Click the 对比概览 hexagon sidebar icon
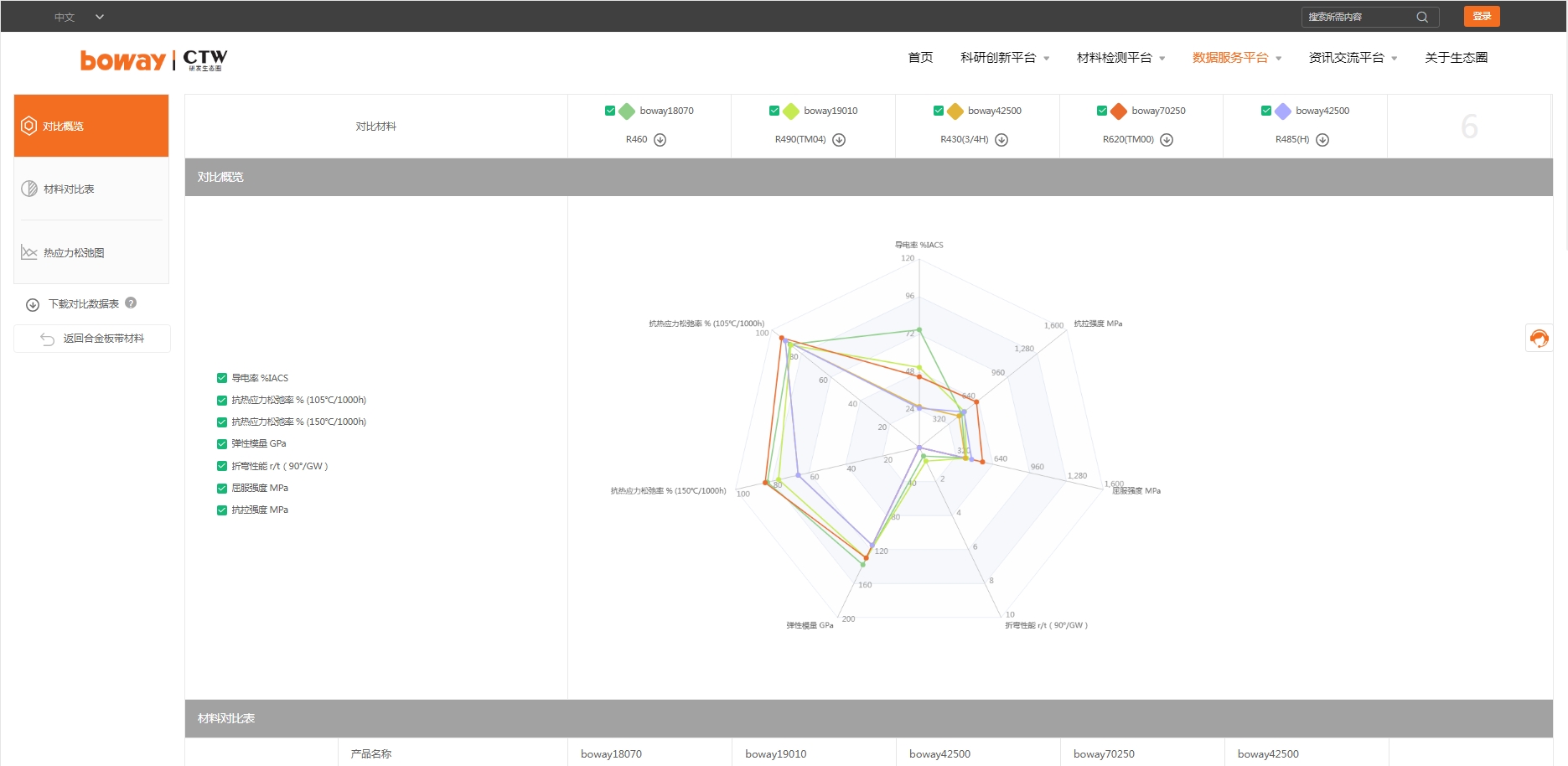 tap(28, 126)
